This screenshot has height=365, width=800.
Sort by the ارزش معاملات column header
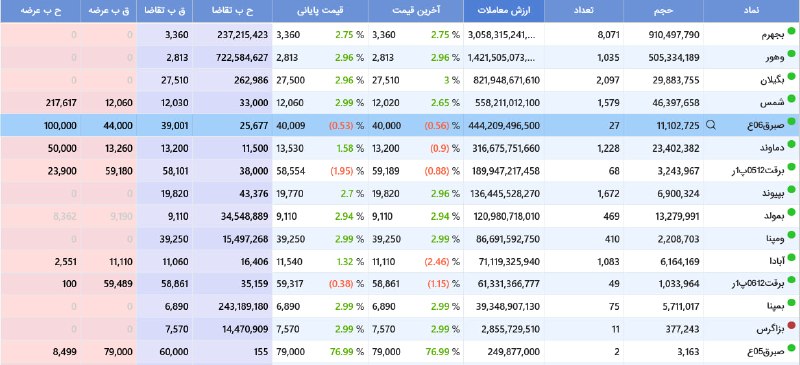(504, 11)
